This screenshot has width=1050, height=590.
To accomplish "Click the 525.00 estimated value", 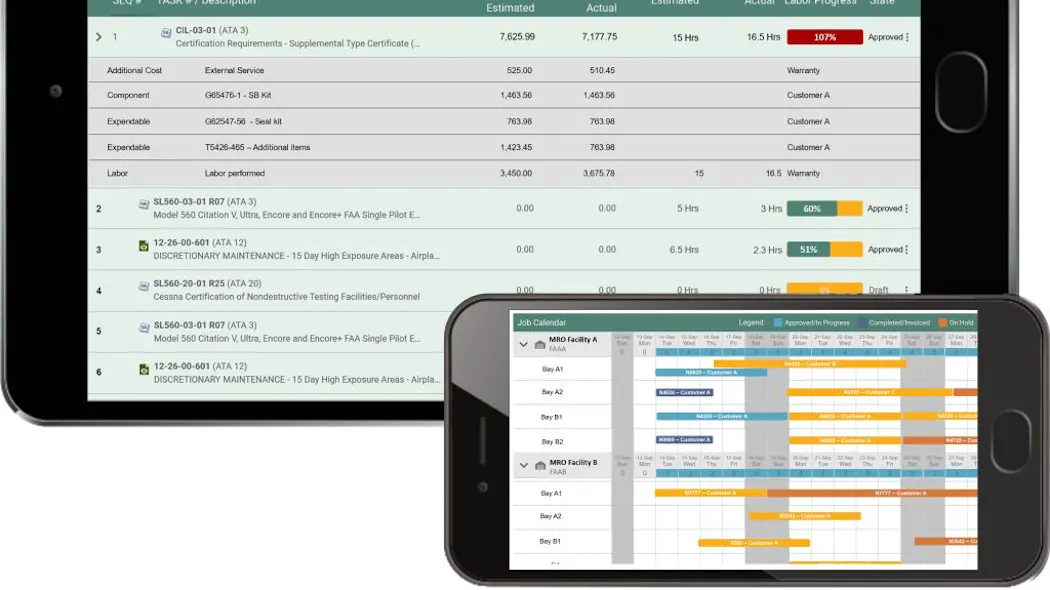I will click(x=520, y=70).
